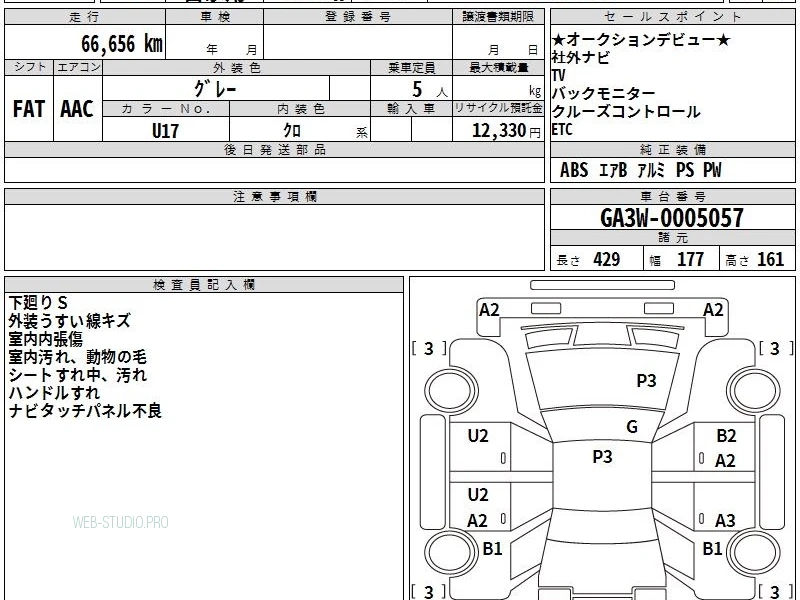Select アルミ in the equipment row
This screenshot has width=800, height=600.
tap(652, 170)
